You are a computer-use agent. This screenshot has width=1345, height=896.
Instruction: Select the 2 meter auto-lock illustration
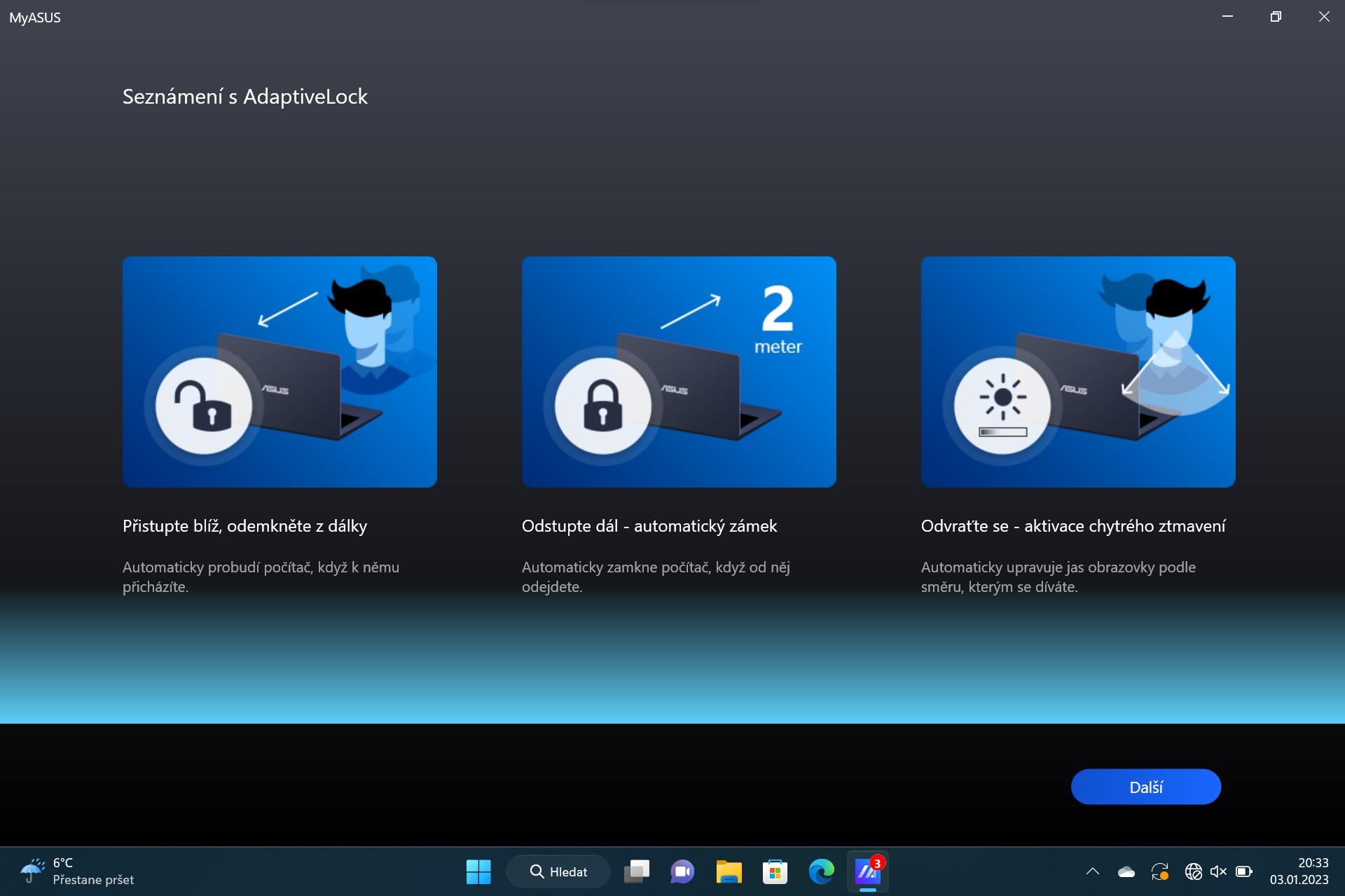tap(679, 371)
